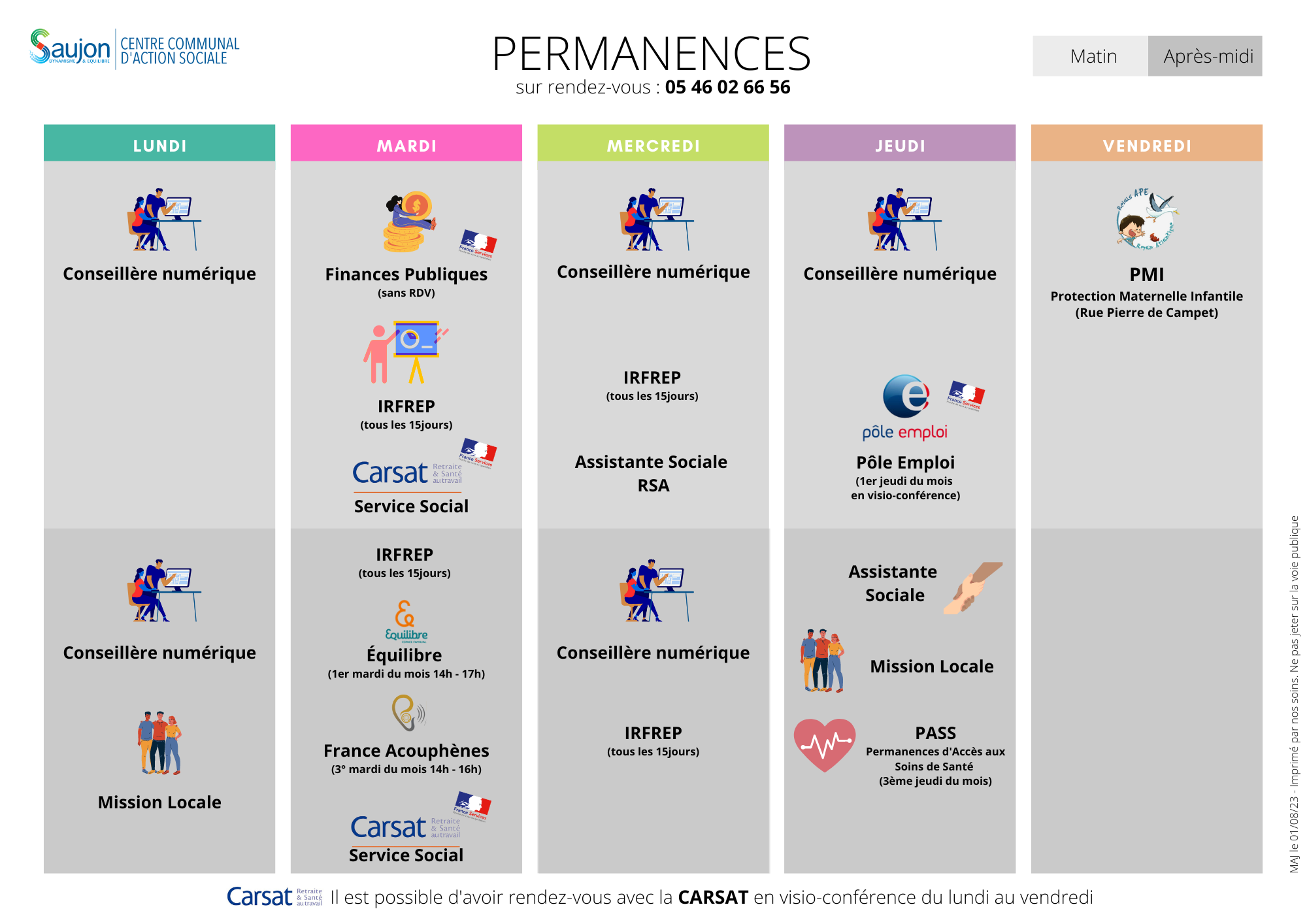Select the VENDREDI column header
Screen dimensions: 1307x924
click(x=1146, y=145)
